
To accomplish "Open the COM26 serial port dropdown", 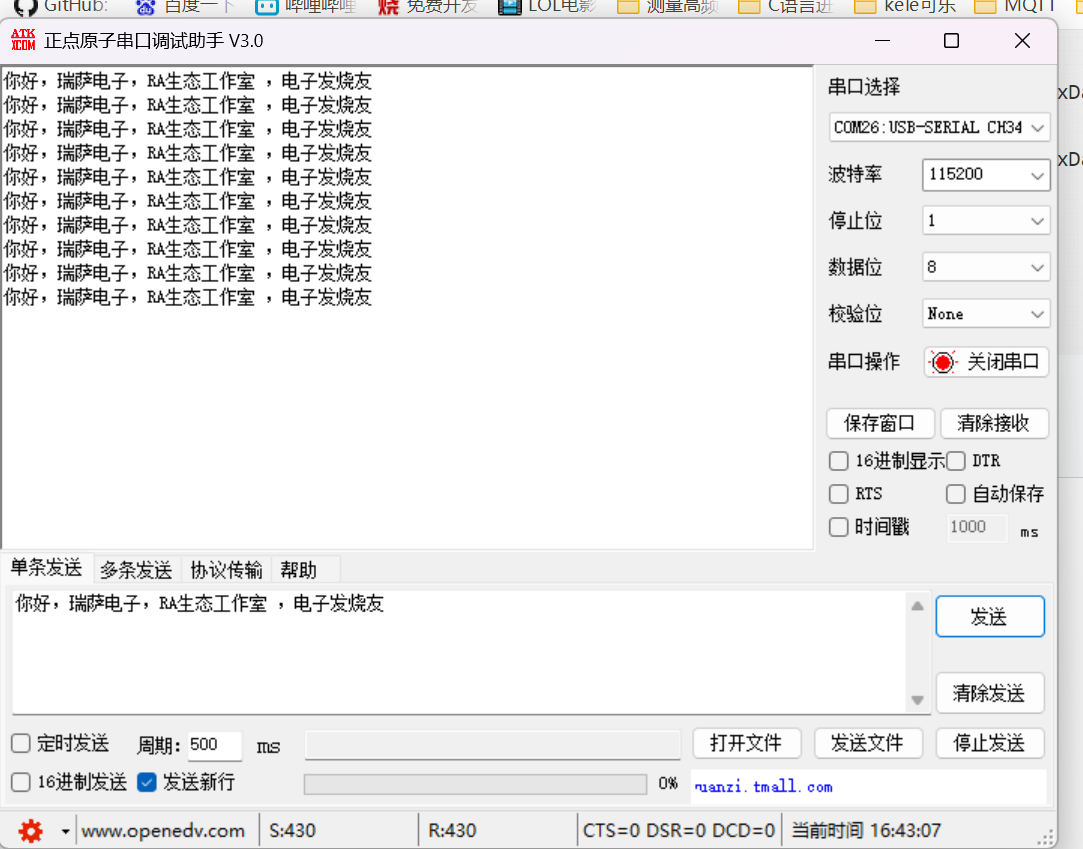I will click(939, 128).
